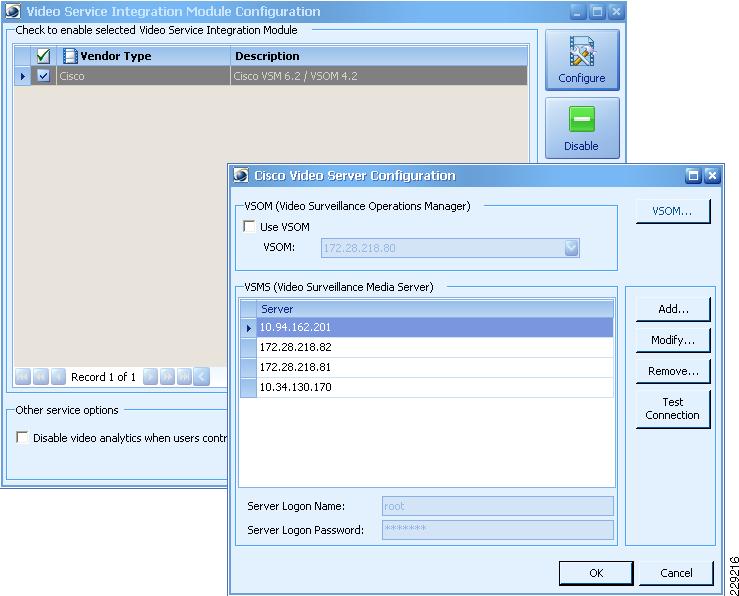This screenshot has height=596, width=739.
Task: Maximize the Video Service Integration Module window
Action: [x=597, y=11]
